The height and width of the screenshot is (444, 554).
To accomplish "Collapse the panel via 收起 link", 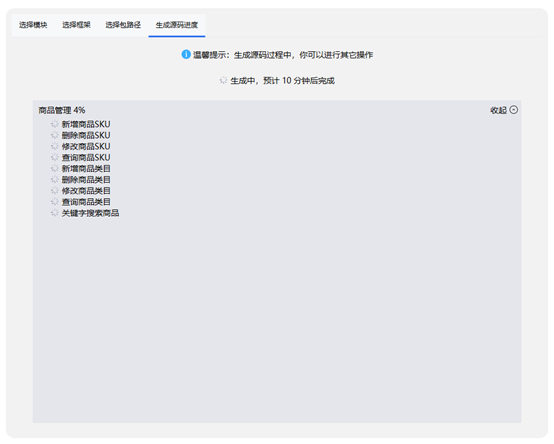I will [x=499, y=110].
